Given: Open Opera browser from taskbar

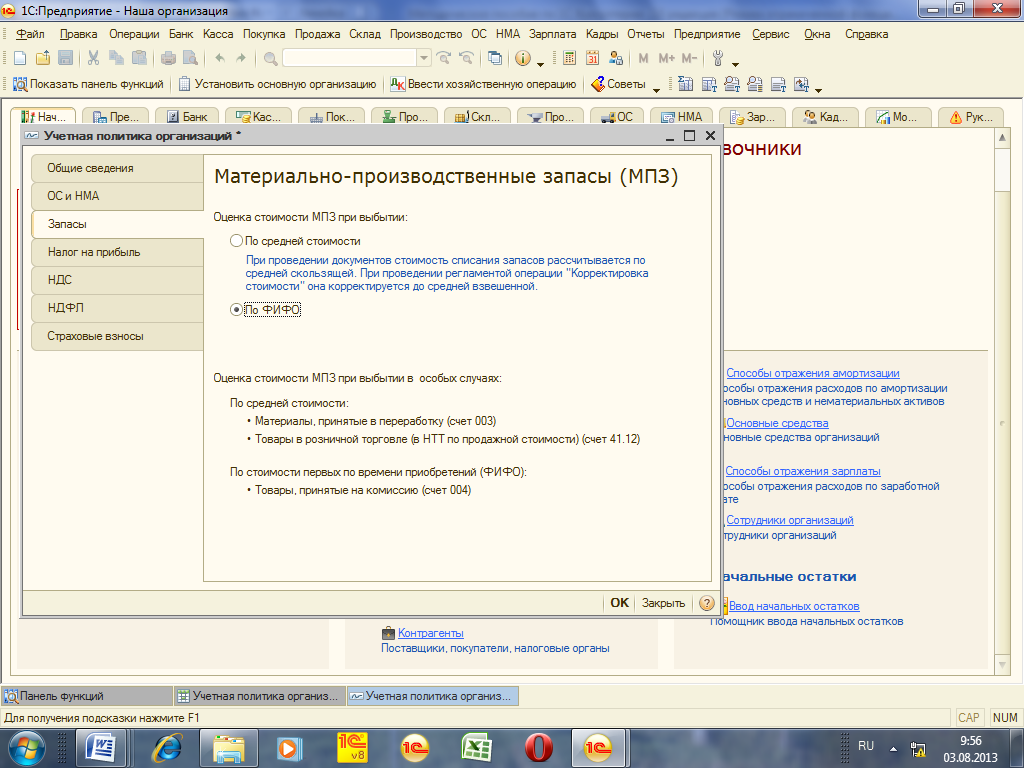Looking at the screenshot, I should (x=538, y=748).
